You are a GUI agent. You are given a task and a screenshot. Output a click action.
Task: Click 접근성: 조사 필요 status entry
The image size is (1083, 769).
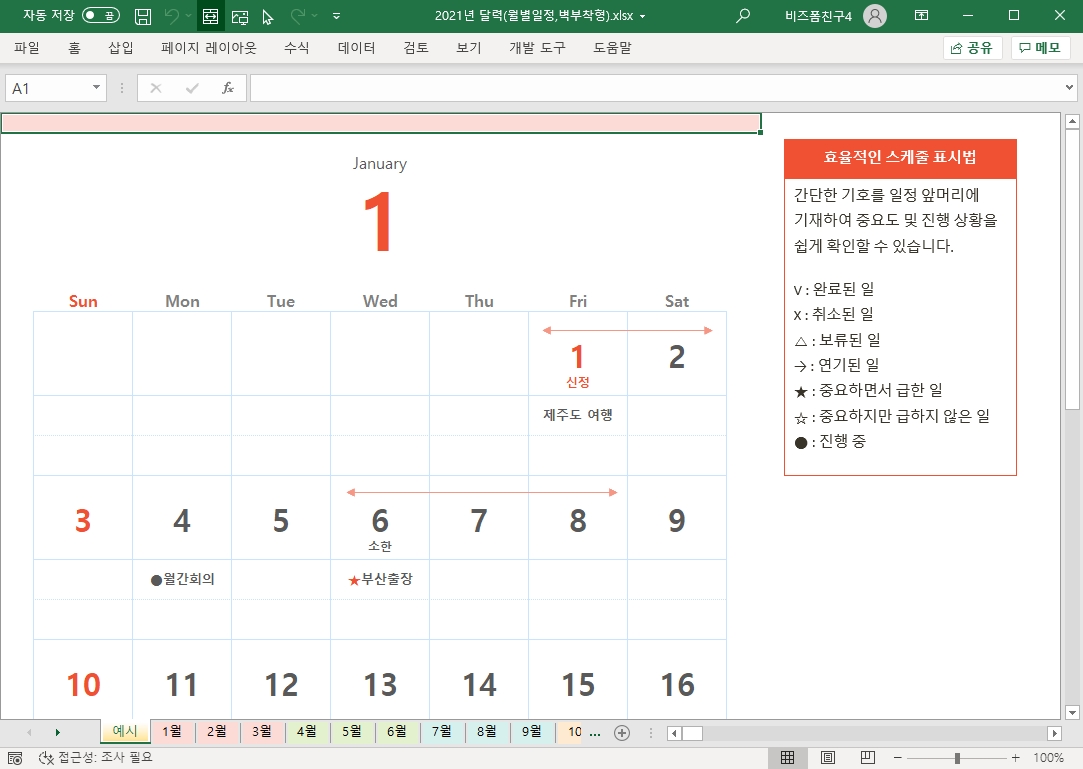pos(95,758)
